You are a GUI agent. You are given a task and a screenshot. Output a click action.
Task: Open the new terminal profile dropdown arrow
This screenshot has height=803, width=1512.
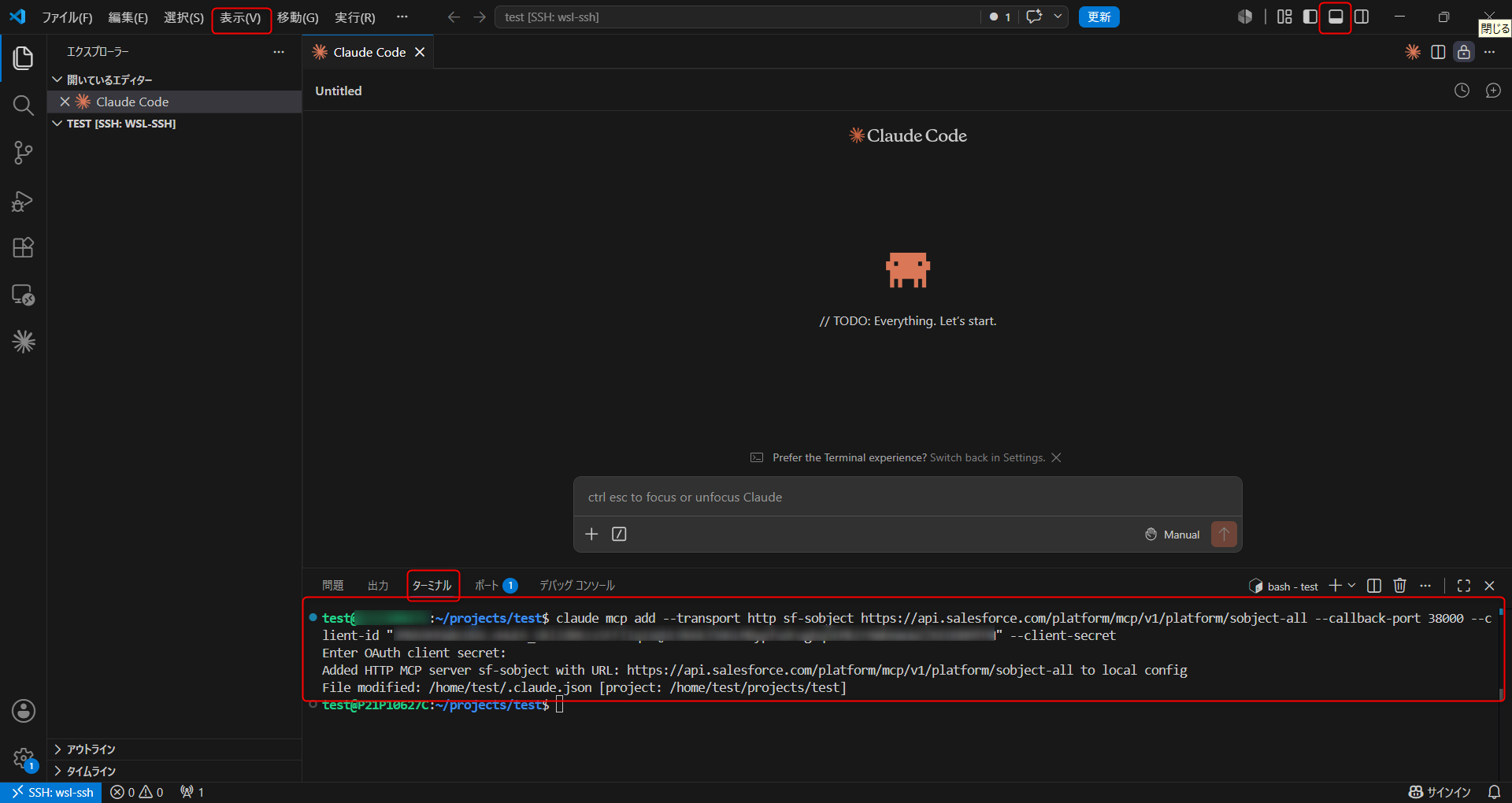point(1352,586)
